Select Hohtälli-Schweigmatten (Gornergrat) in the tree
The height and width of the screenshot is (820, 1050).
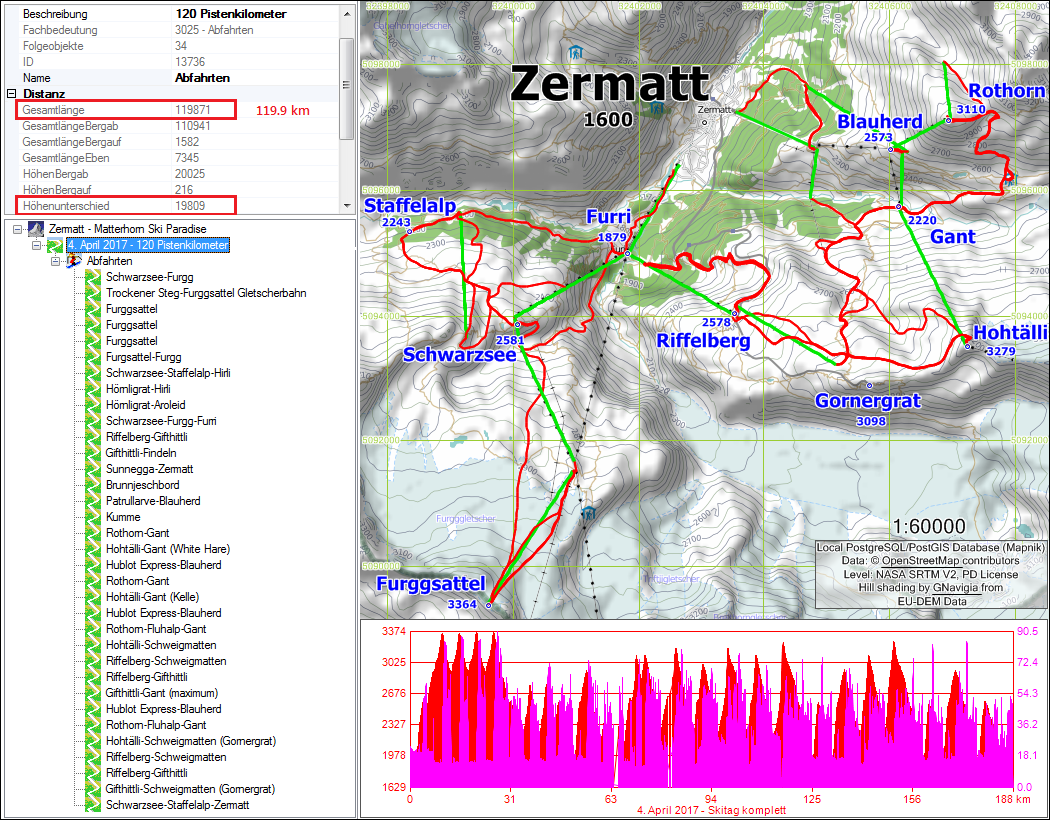pyautogui.click(x=191, y=741)
